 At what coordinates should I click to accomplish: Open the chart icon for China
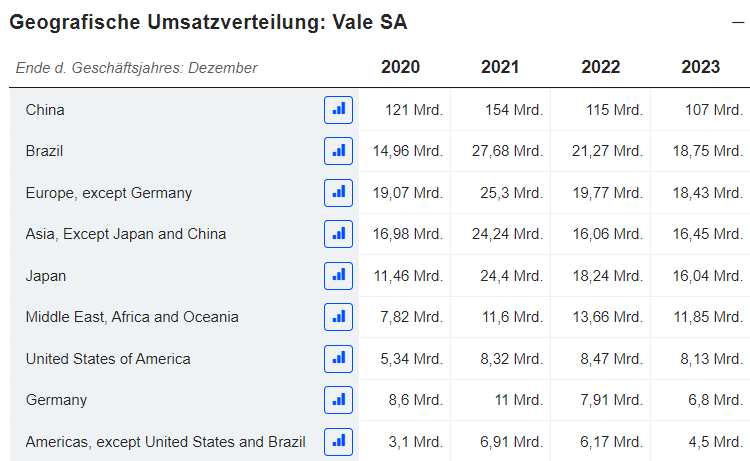(x=338, y=109)
